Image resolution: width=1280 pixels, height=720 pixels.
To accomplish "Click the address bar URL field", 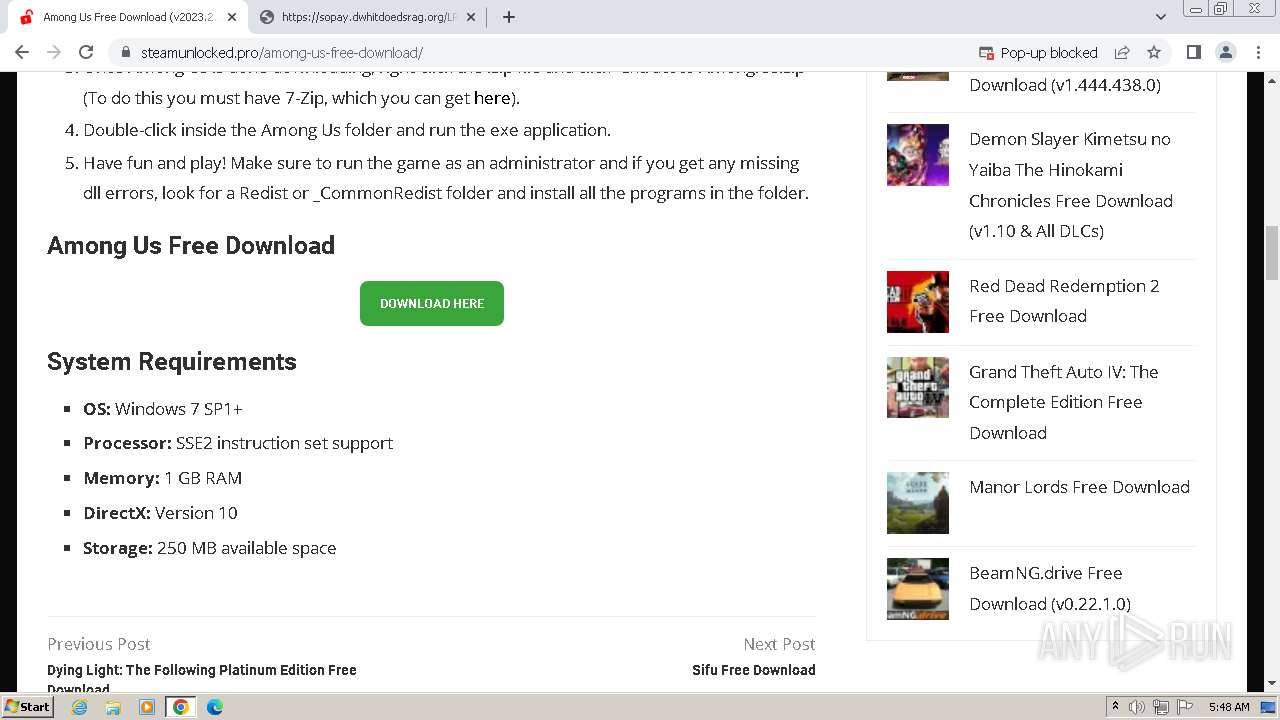I will point(540,52).
